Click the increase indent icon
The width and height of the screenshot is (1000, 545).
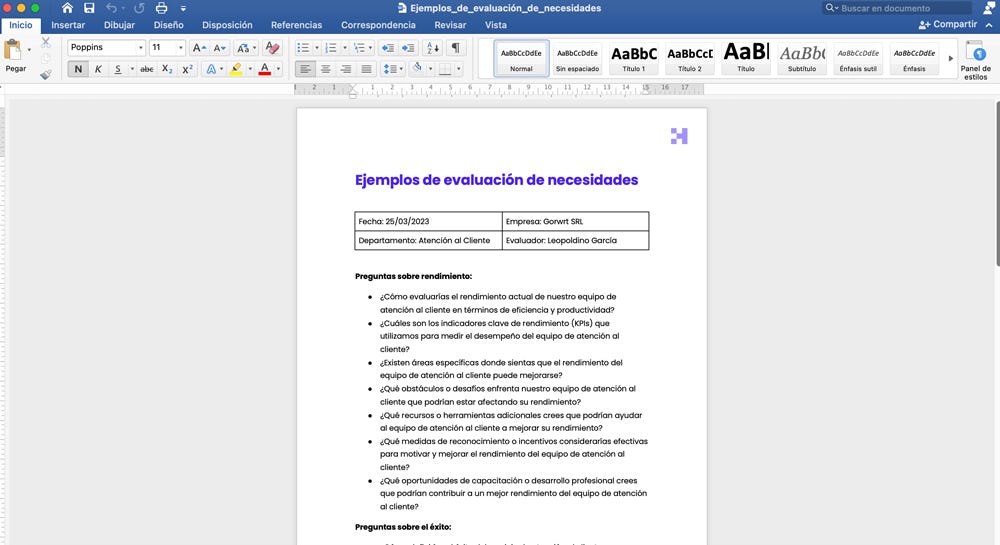coord(410,48)
